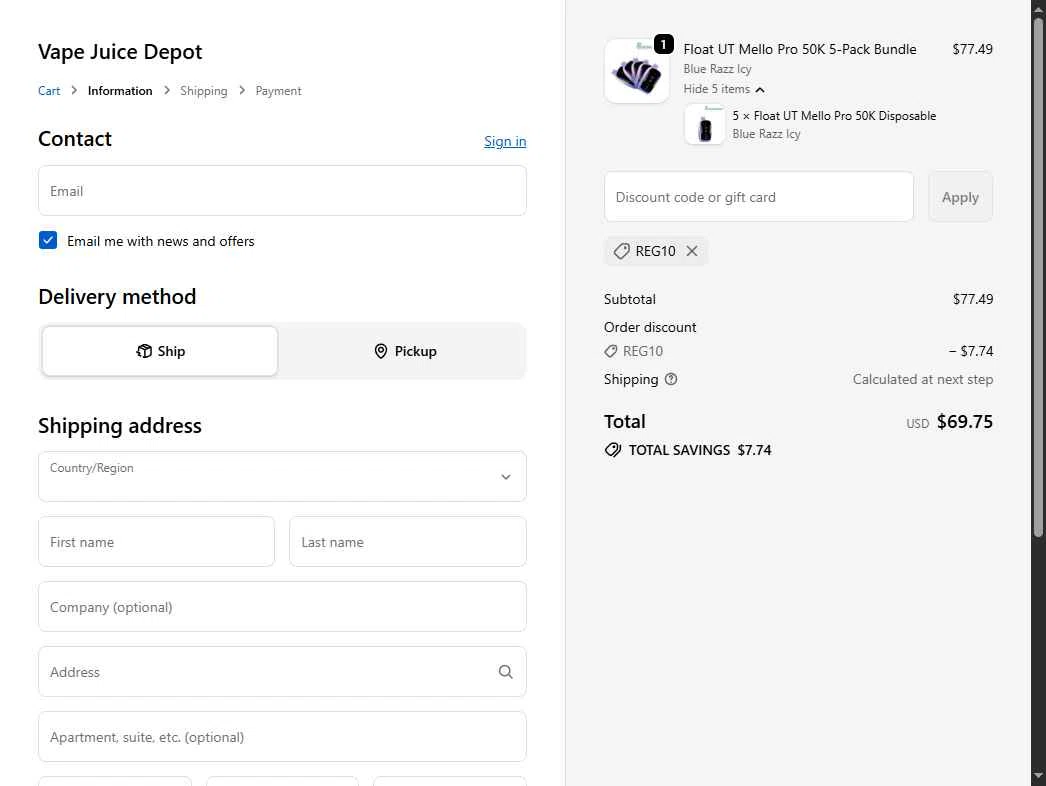Click the page vertical scrollbar

coord(1038,277)
